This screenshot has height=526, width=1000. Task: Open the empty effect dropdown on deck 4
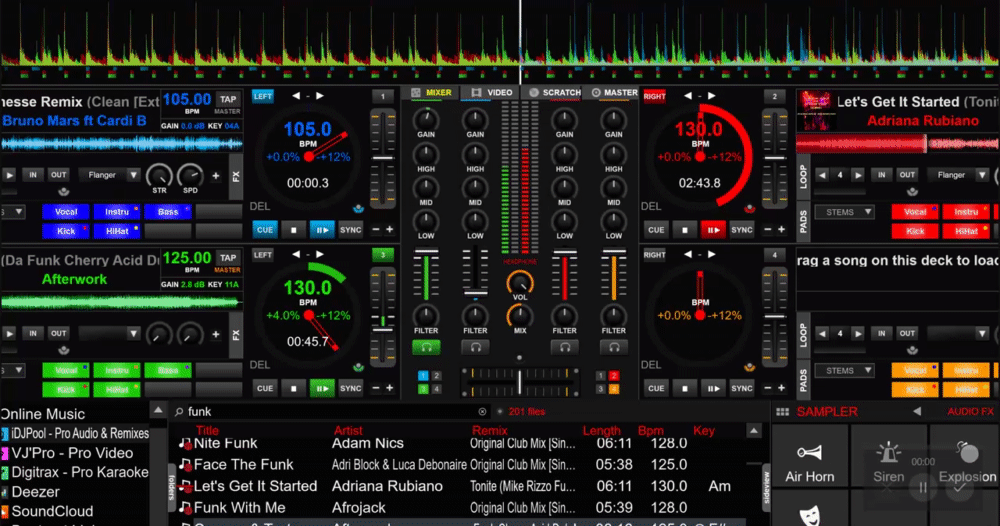coord(958,333)
